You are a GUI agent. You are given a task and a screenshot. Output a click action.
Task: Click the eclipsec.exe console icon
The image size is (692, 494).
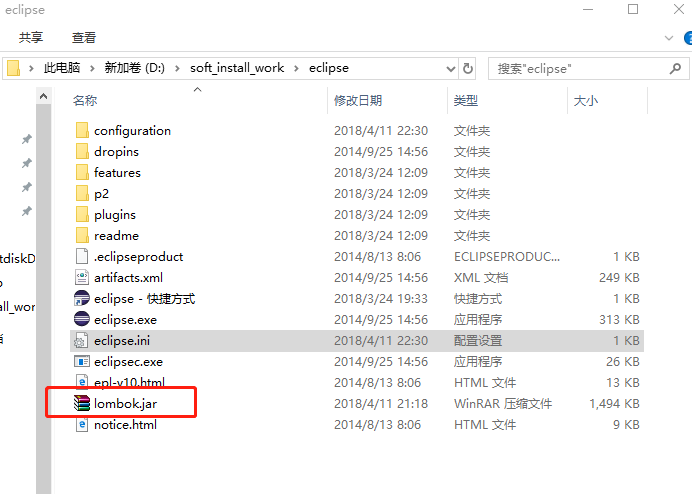click(x=82, y=362)
